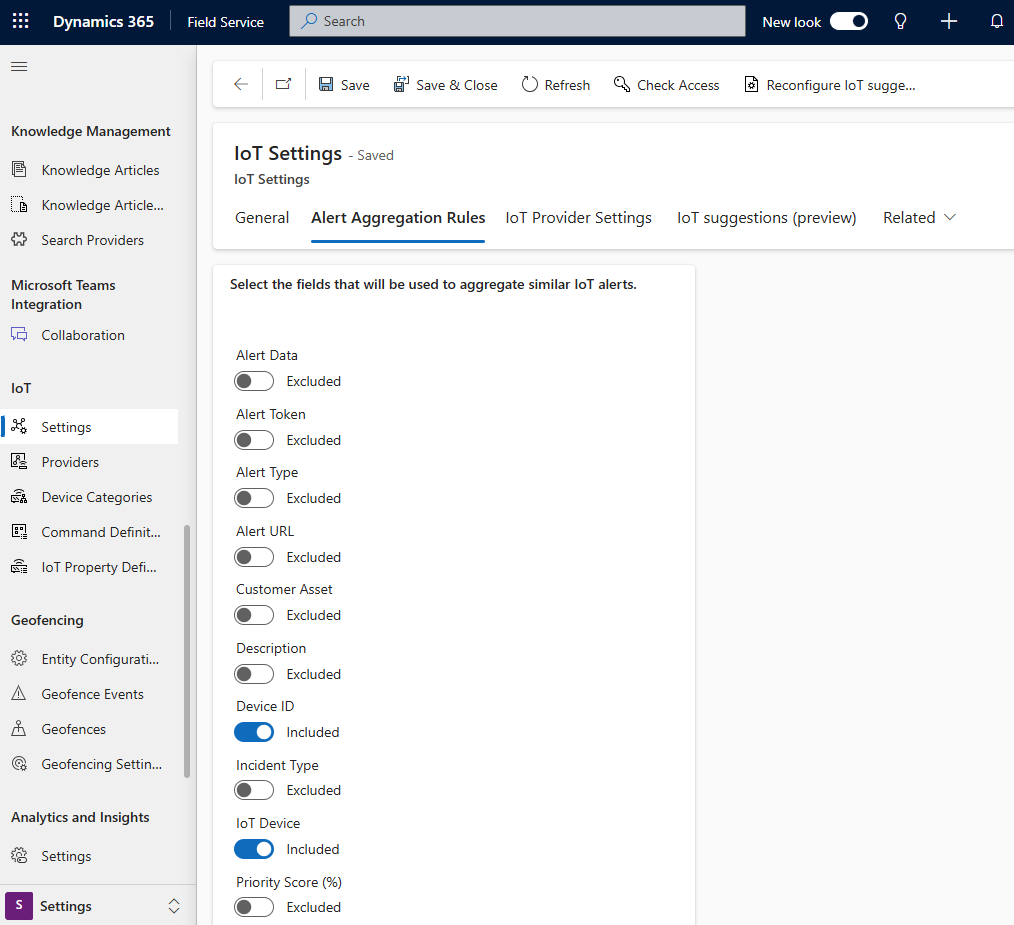This screenshot has width=1014, height=925.
Task: Click the sidebar vertical scrollbar
Action: coord(187,651)
